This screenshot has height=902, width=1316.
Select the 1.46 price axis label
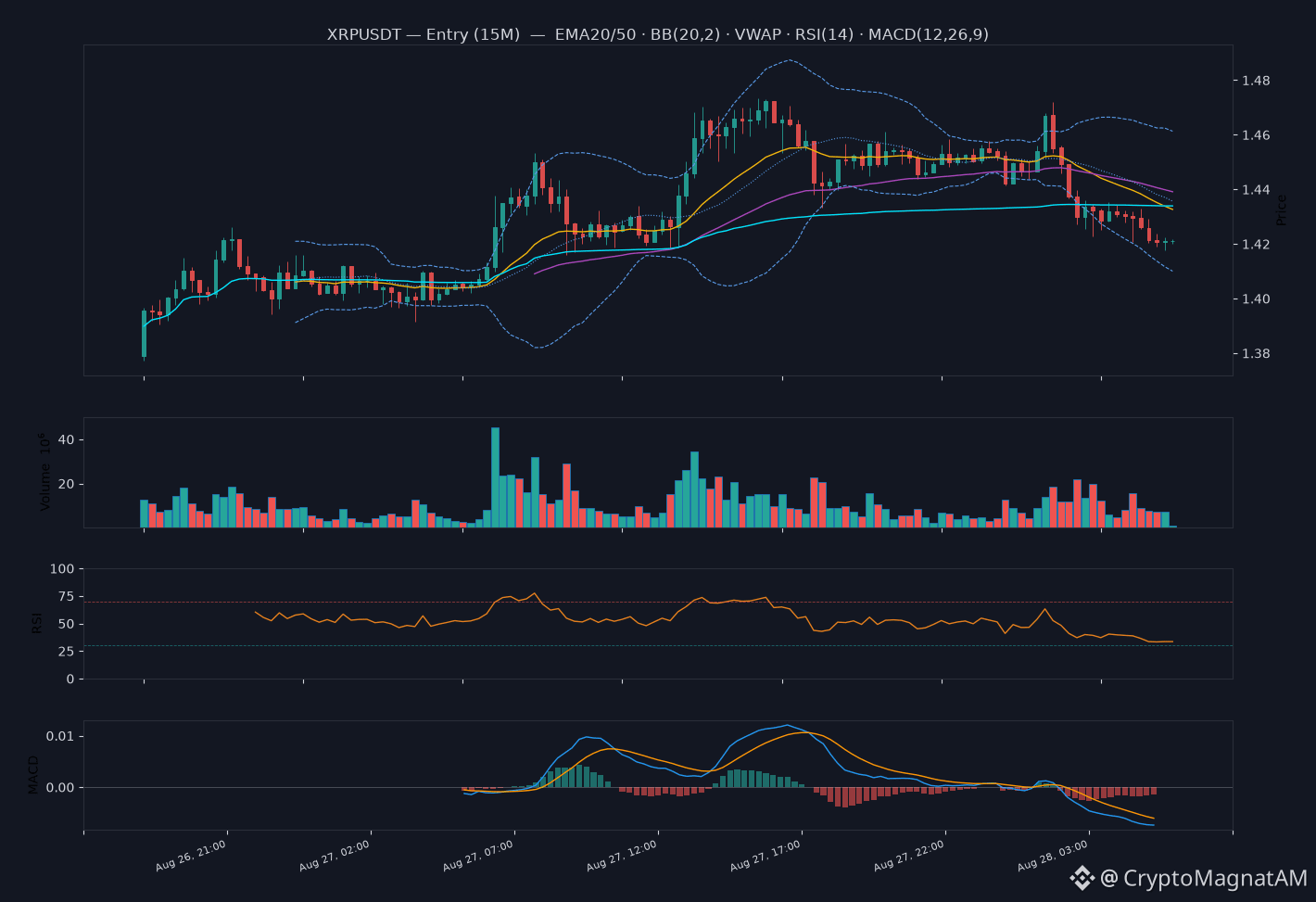pos(1257,136)
